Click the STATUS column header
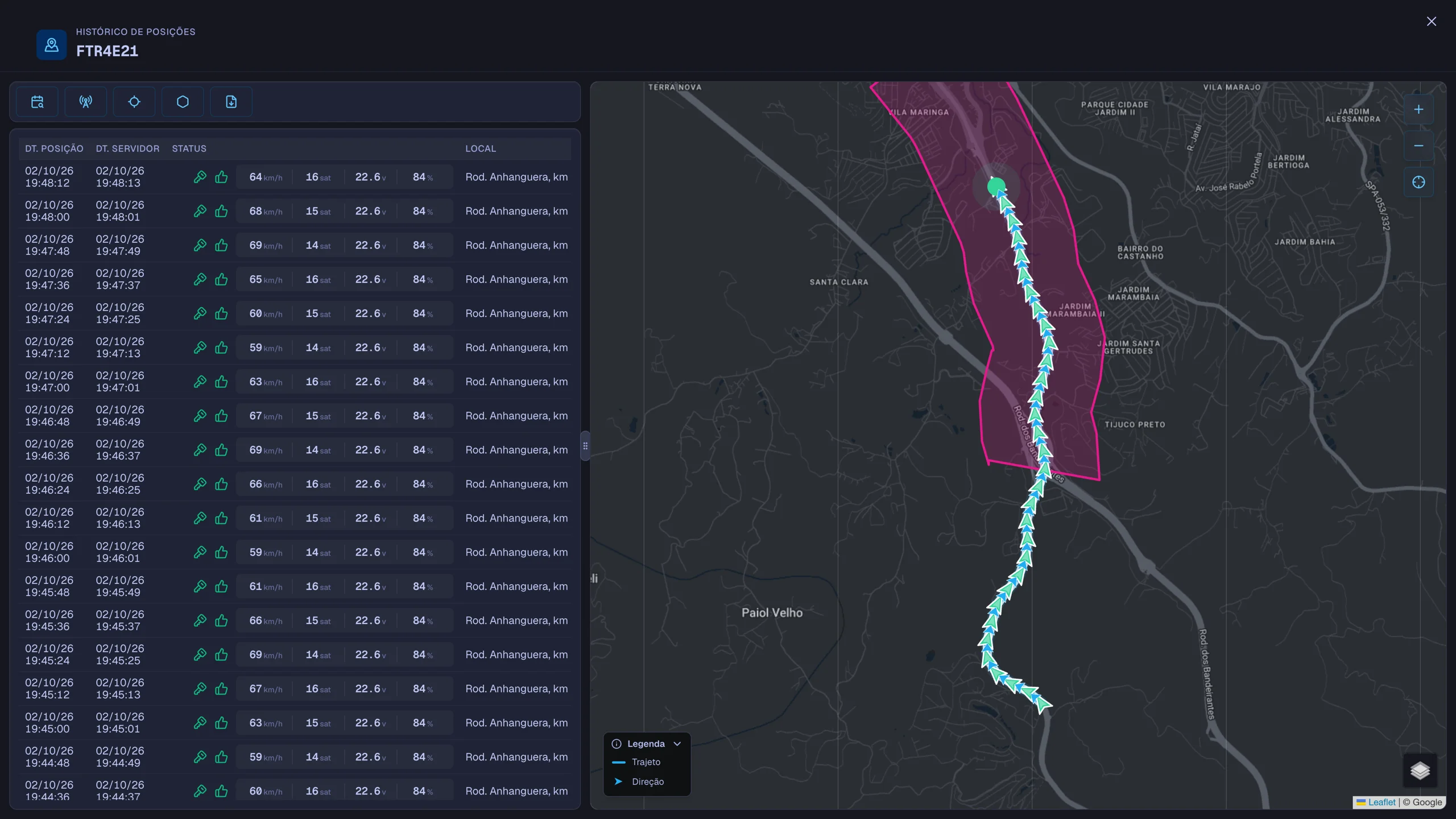The width and height of the screenshot is (1456, 819). 189,148
